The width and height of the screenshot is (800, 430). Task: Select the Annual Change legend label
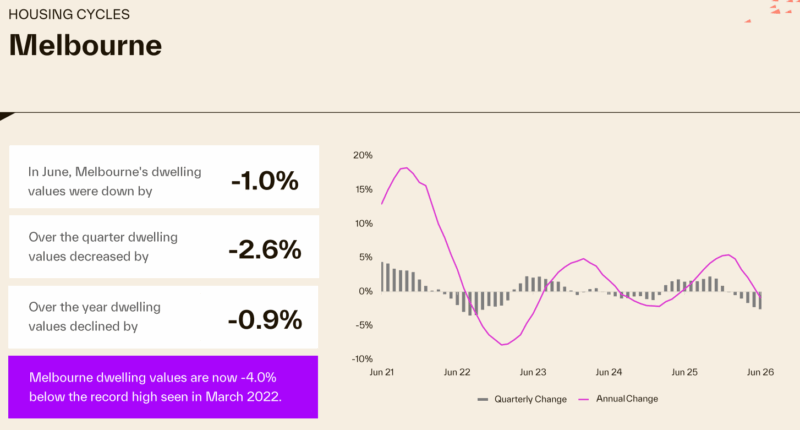(x=627, y=399)
